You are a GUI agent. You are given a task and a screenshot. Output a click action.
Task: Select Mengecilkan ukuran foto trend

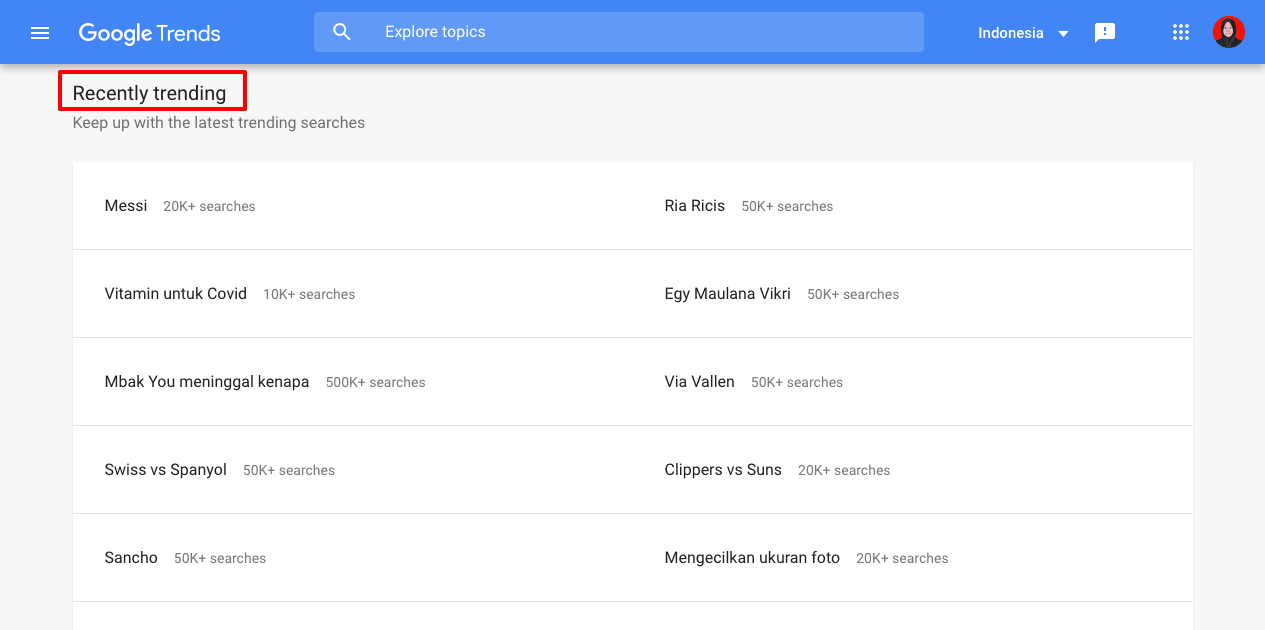click(752, 558)
